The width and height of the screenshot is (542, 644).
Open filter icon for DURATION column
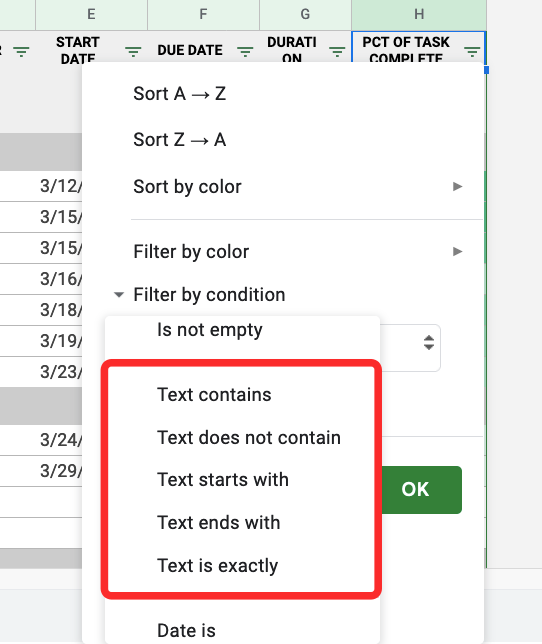[x=337, y=52]
